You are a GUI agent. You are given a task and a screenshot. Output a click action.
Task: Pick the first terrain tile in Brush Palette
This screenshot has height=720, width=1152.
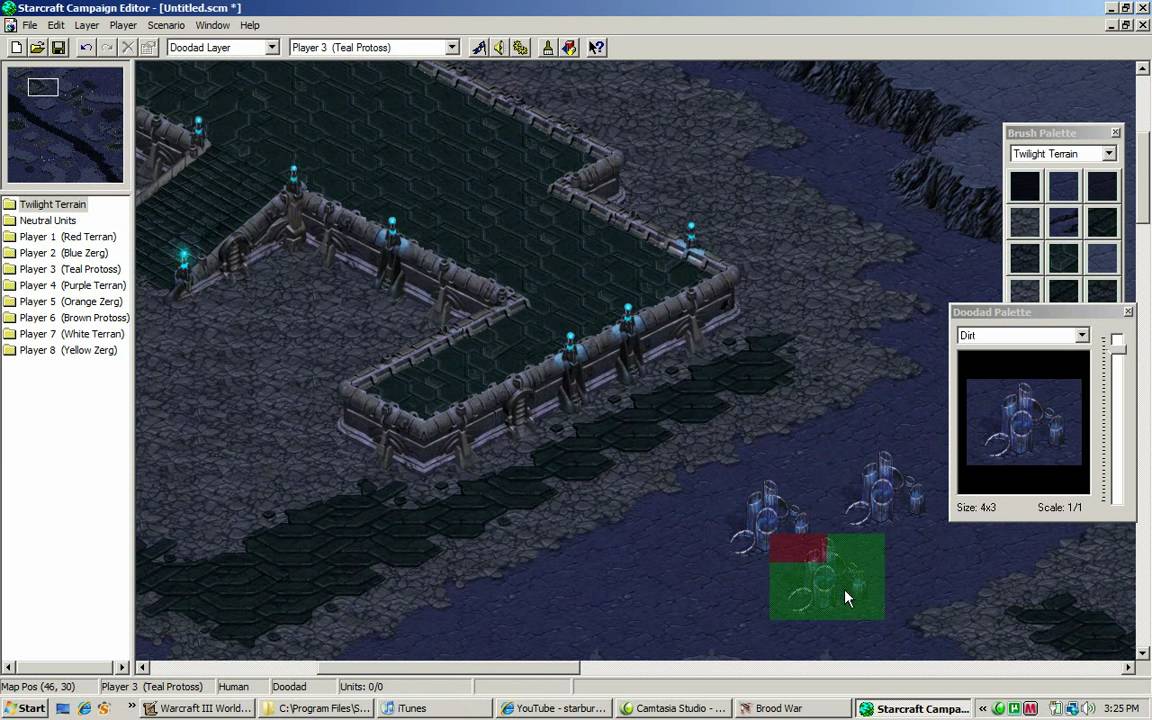1025,186
